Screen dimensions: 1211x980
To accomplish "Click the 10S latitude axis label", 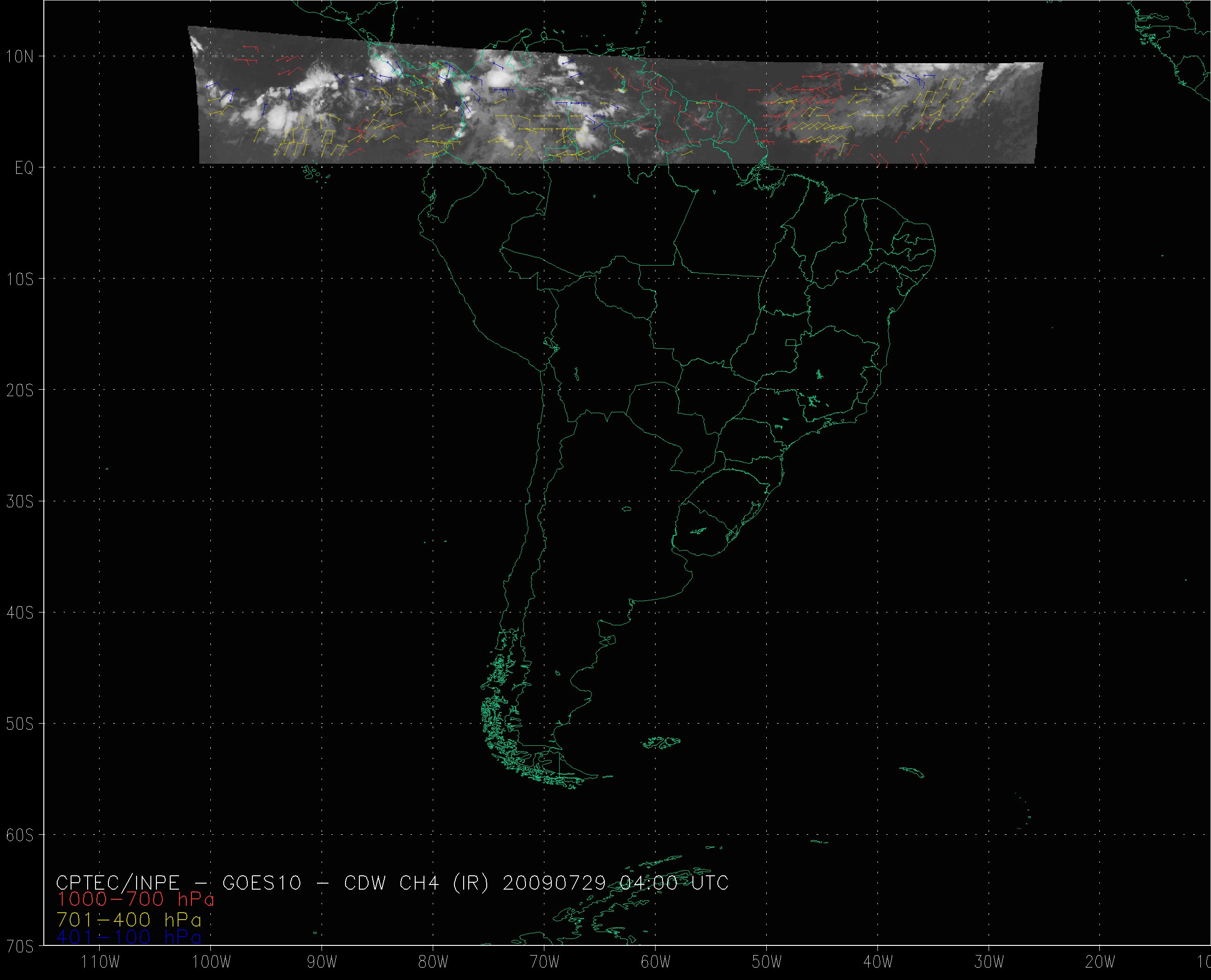I will [20, 279].
